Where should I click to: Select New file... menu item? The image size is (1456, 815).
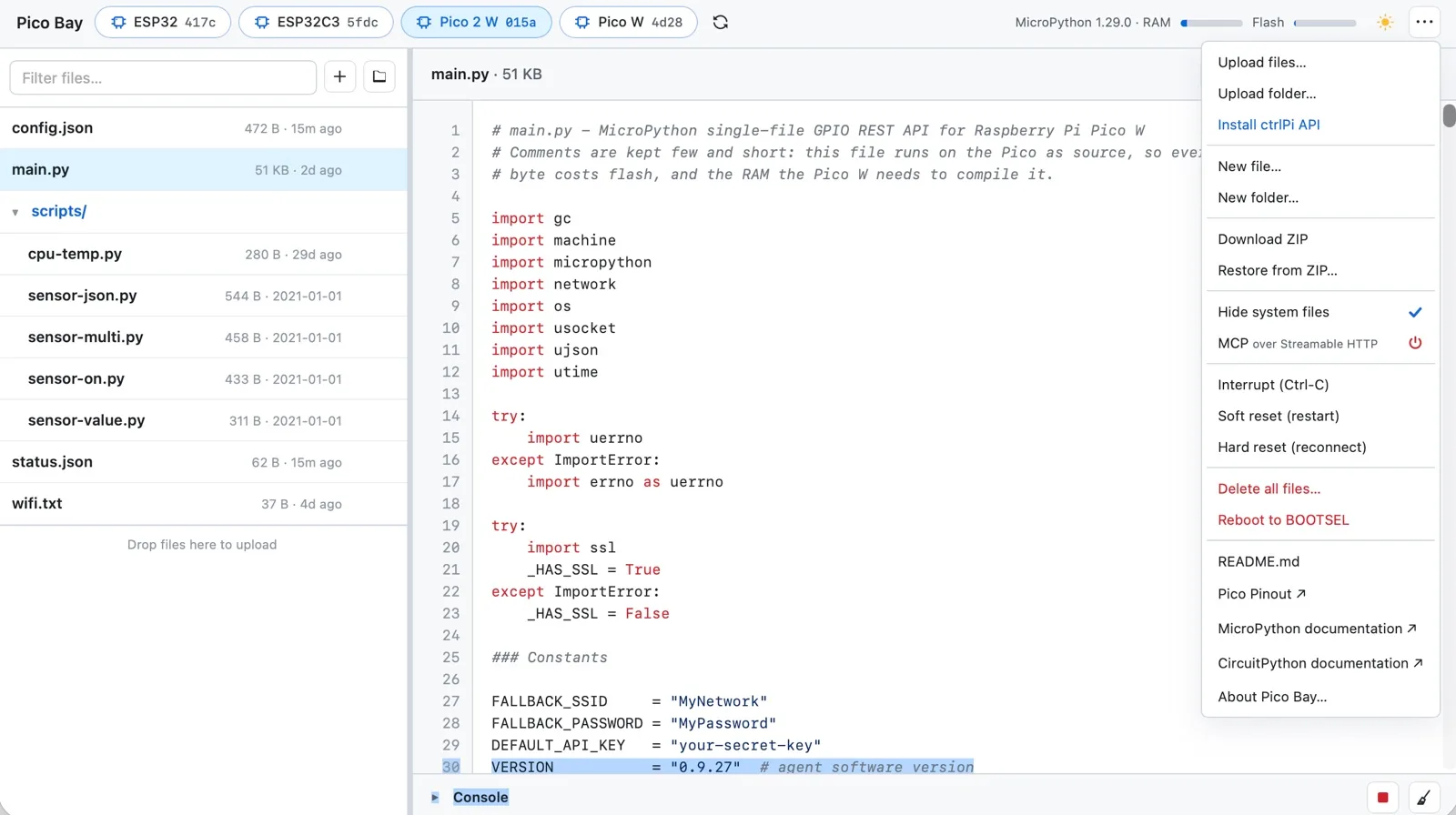[1320, 166]
